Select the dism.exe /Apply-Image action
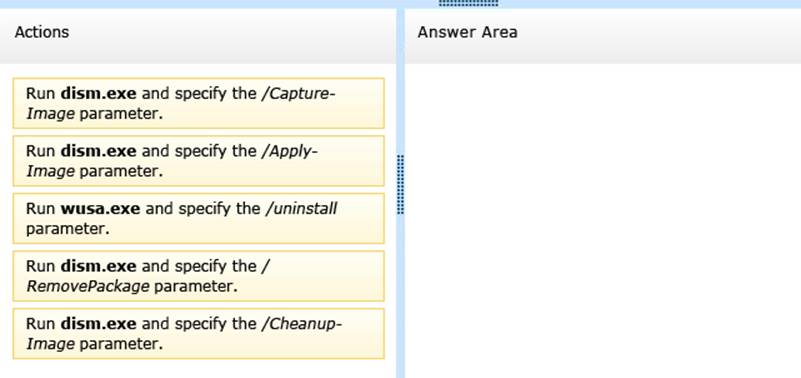Screen dimensions: 801x378 198,161
